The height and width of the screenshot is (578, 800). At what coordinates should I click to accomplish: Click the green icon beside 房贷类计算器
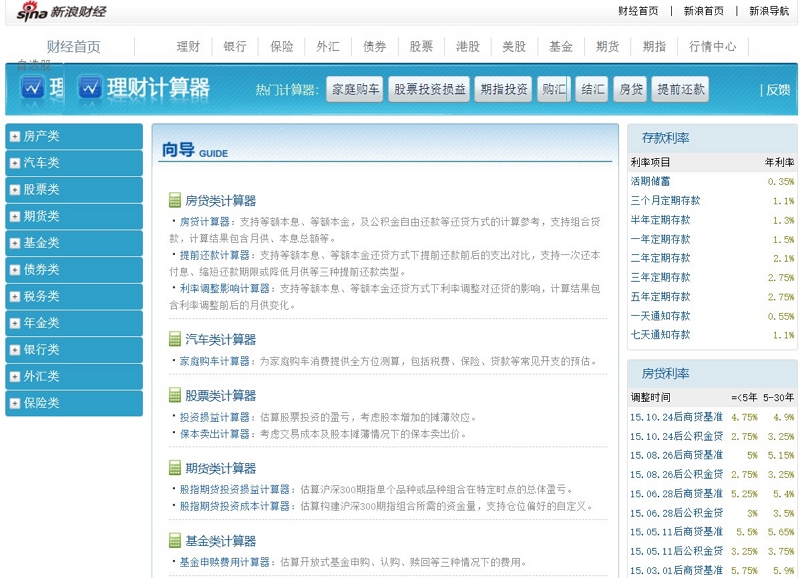tap(175, 201)
